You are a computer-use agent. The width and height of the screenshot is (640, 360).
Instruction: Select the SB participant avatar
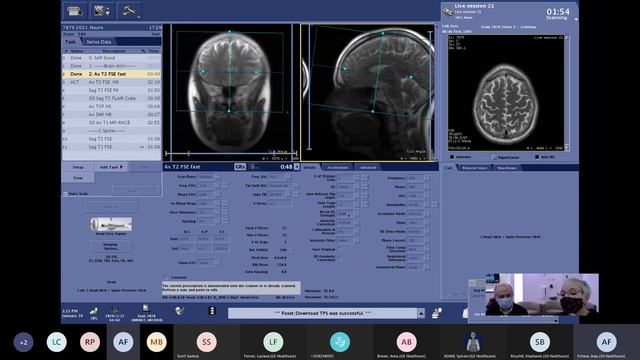click(x=540, y=342)
